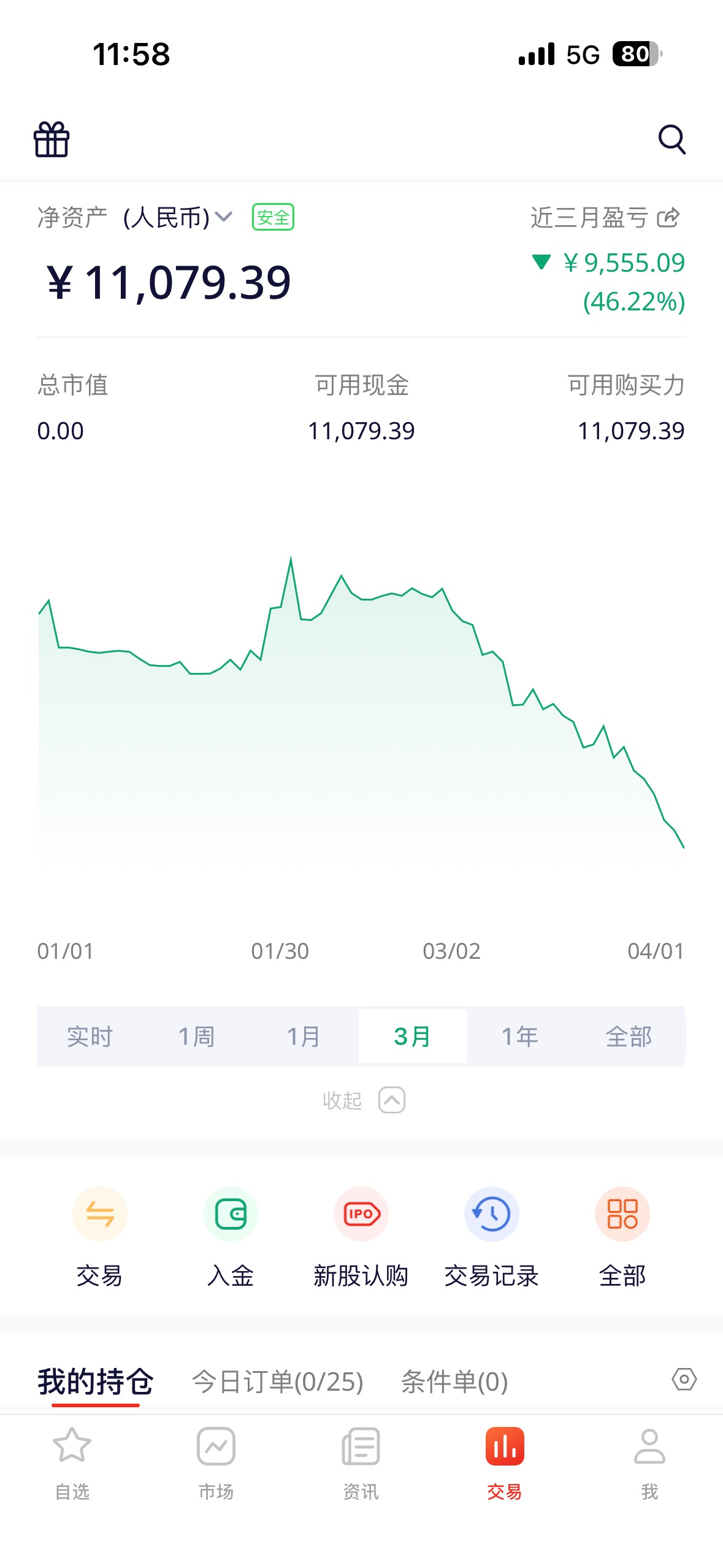Go to the 自选 watchlist tab
This screenshot has width=723, height=1568.
[72, 1463]
